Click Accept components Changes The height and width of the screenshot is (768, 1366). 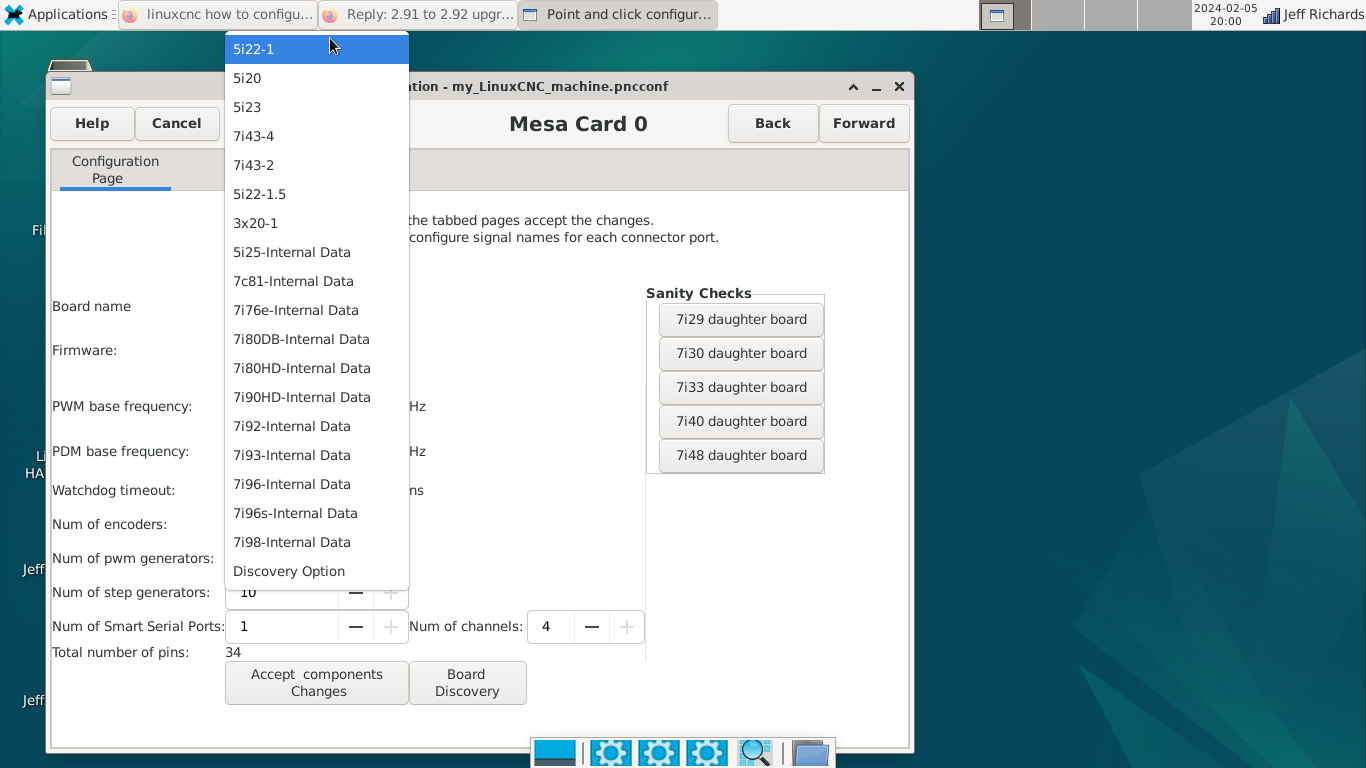[317, 683]
